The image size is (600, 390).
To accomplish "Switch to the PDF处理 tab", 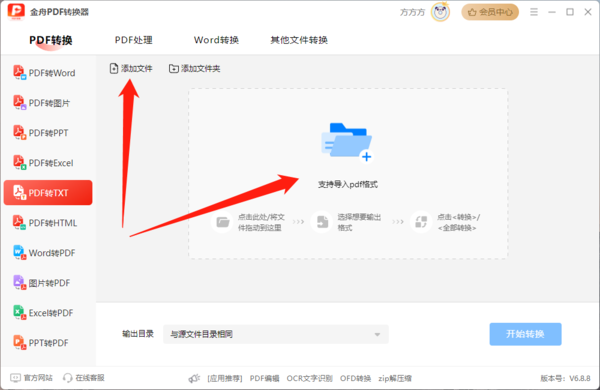I will click(134, 40).
